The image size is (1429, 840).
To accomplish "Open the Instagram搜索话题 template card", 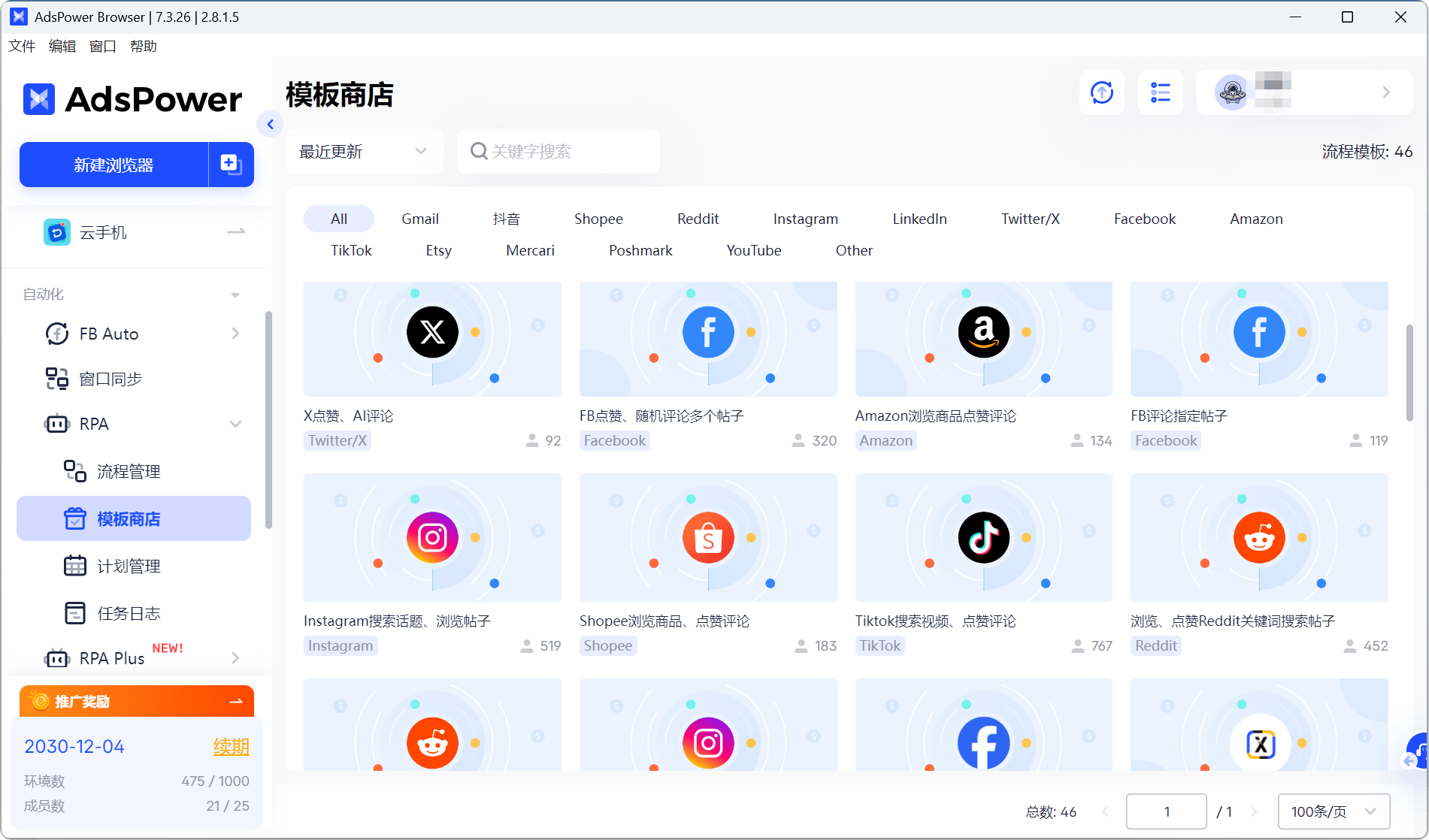I will (432, 537).
